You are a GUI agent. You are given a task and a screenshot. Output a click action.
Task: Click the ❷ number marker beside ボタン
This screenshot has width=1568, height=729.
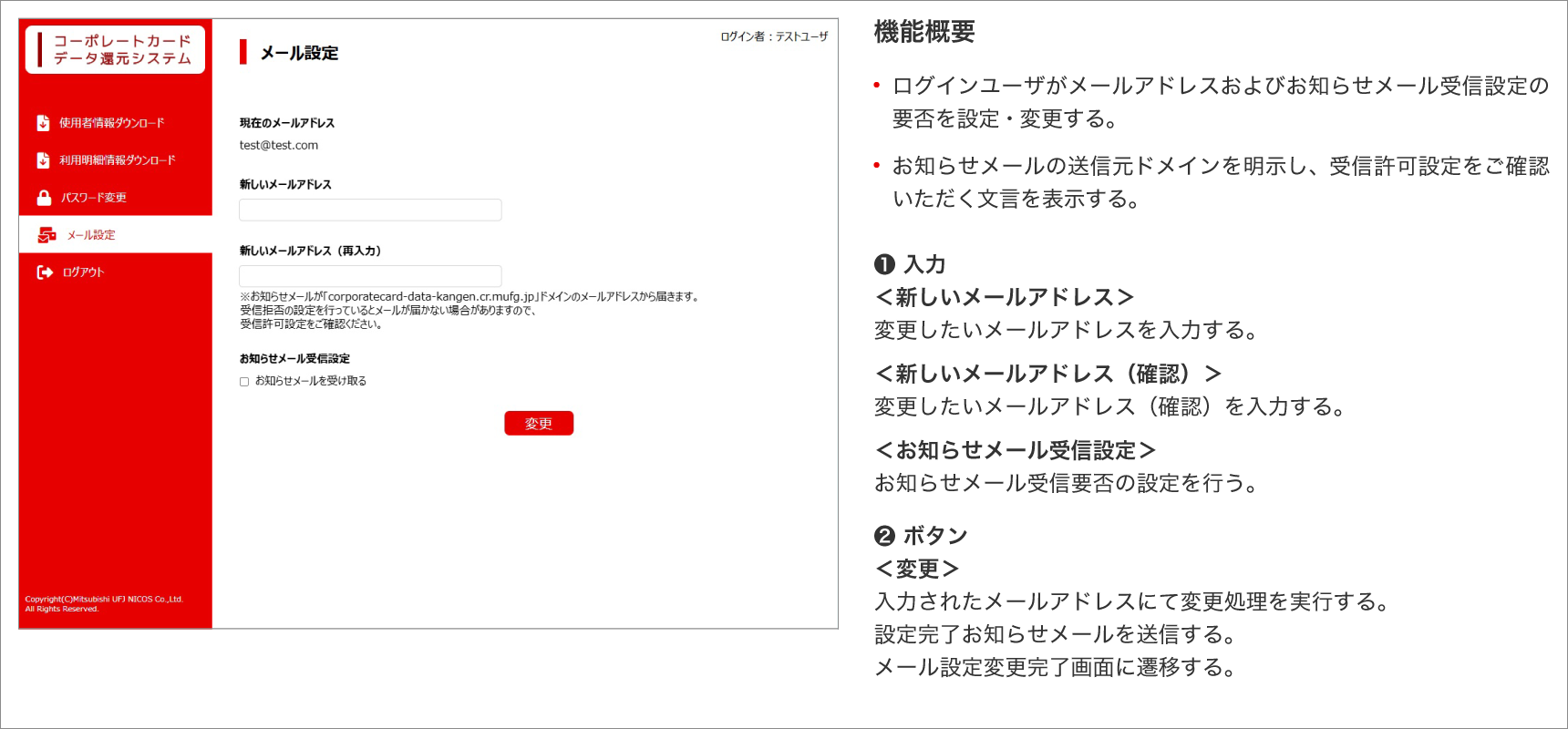(x=884, y=536)
